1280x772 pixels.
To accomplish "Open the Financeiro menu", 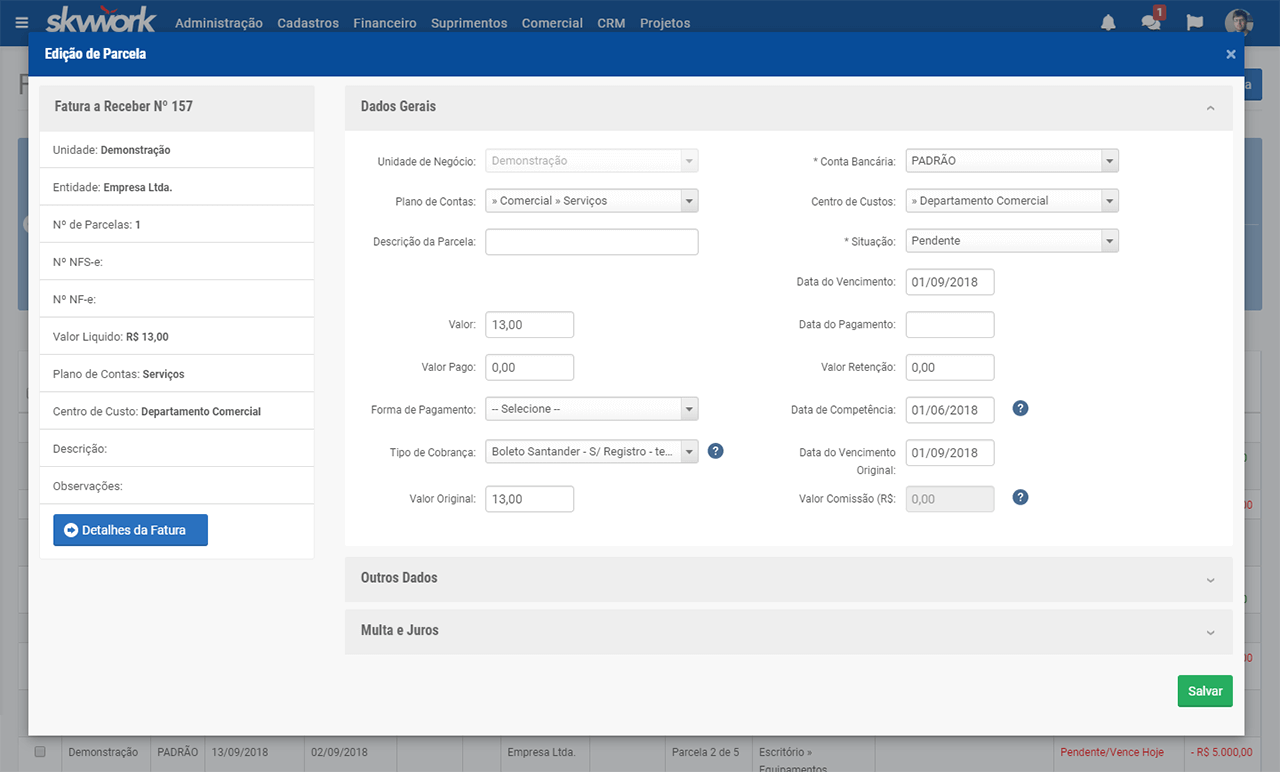I will point(385,23).
